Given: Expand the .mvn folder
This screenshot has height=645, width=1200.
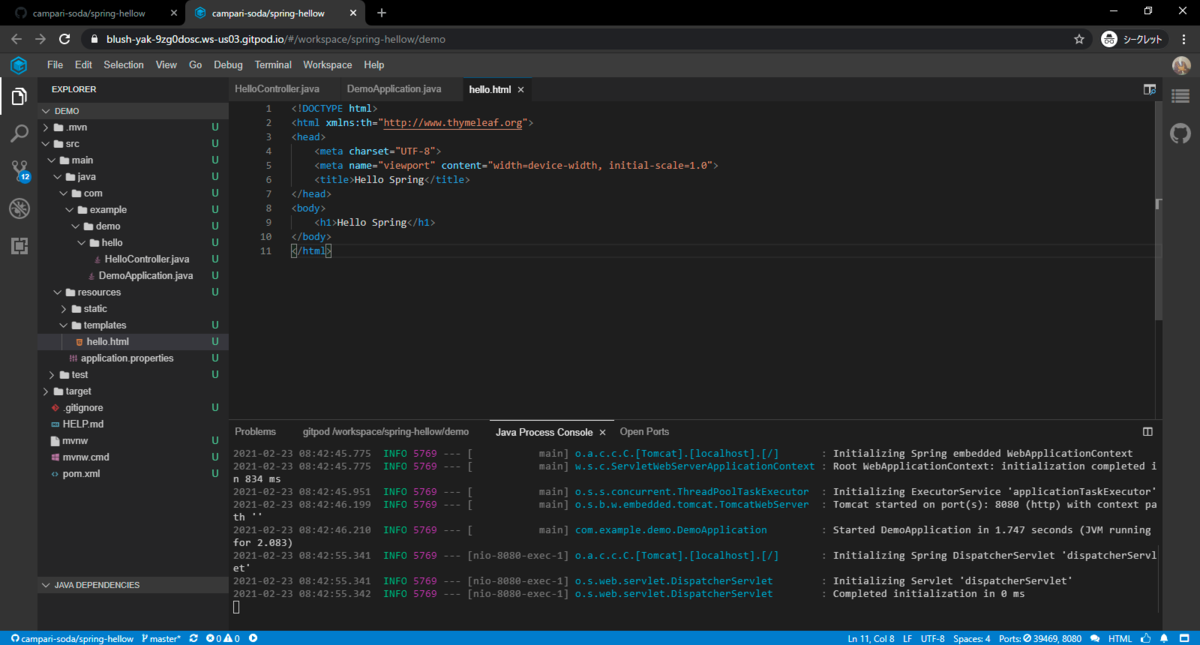Looking at the screenshot, I should point(46,127).
